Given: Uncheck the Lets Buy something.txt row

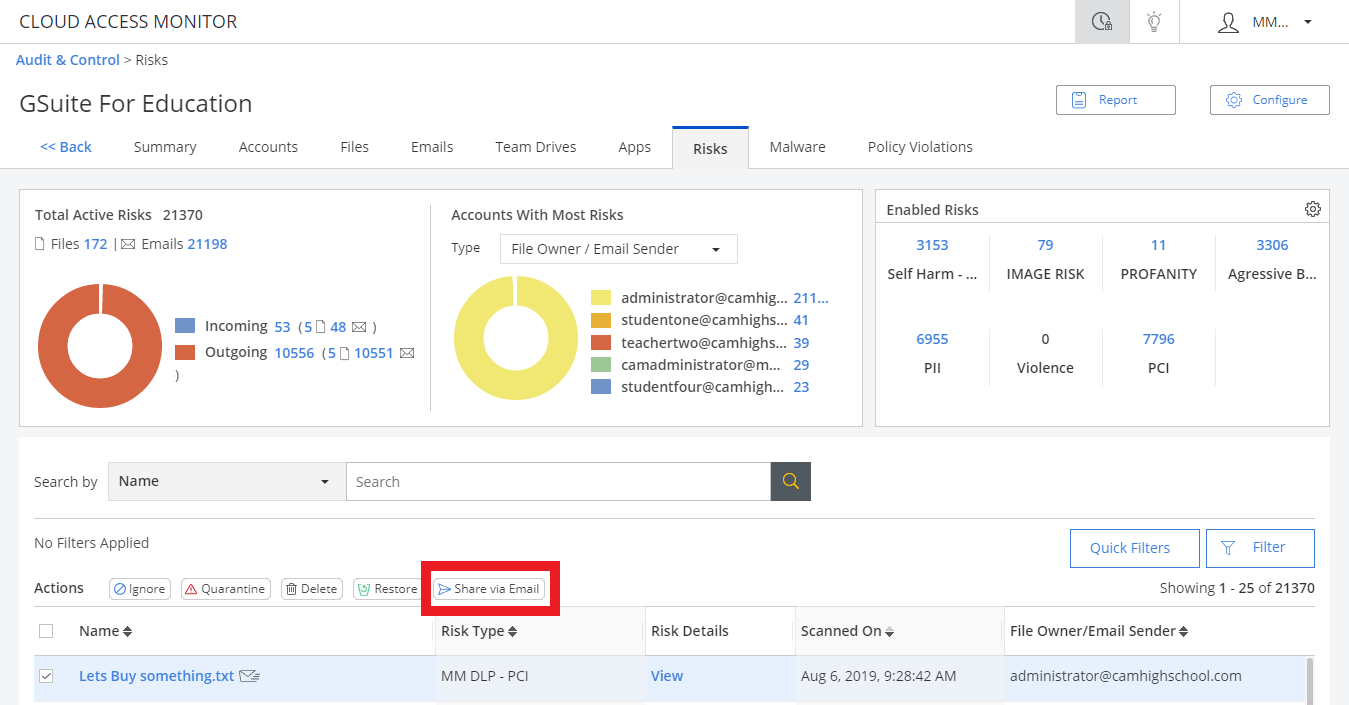Looking at the screenshot, I should click(x=46, y=676).
